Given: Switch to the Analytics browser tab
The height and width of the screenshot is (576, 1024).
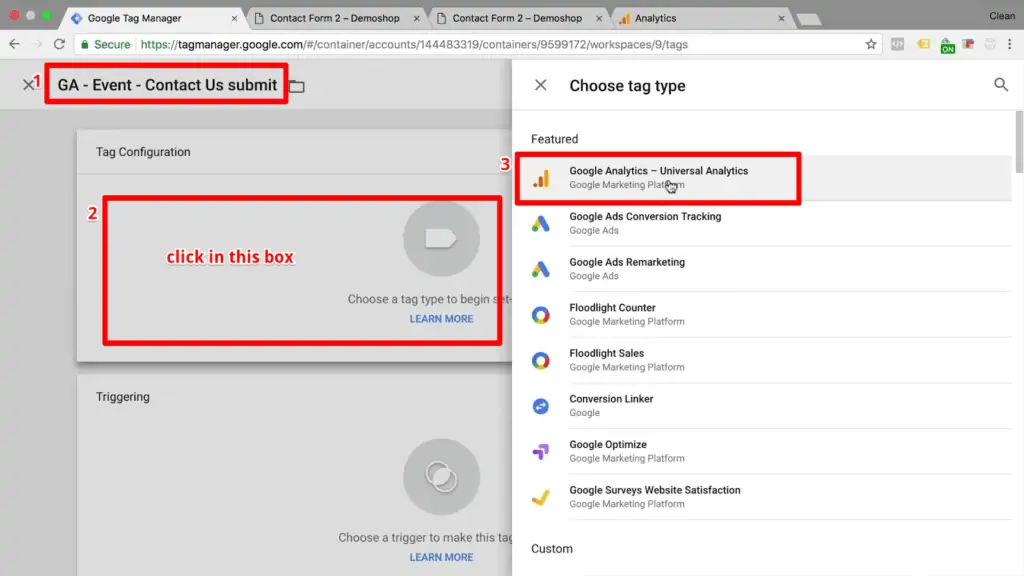Looking at the screenshot, I should coord(701,18).
